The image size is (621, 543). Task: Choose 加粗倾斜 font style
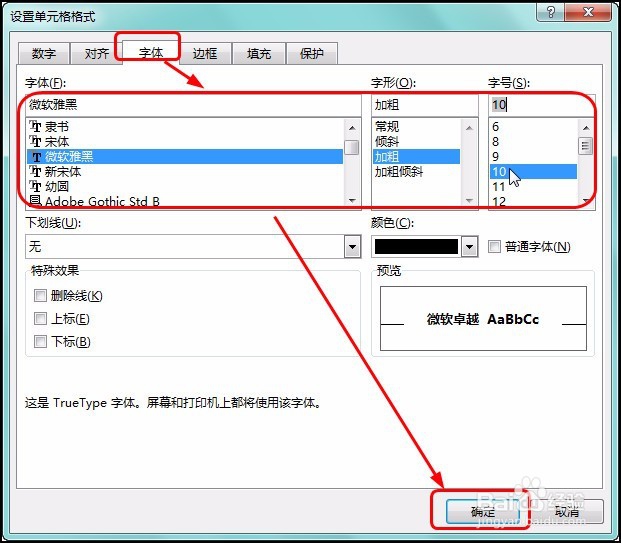416,171
